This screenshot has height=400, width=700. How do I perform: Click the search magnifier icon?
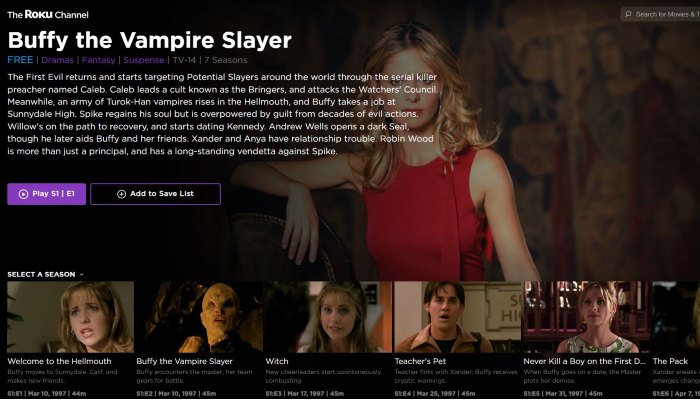pos(628,14)
